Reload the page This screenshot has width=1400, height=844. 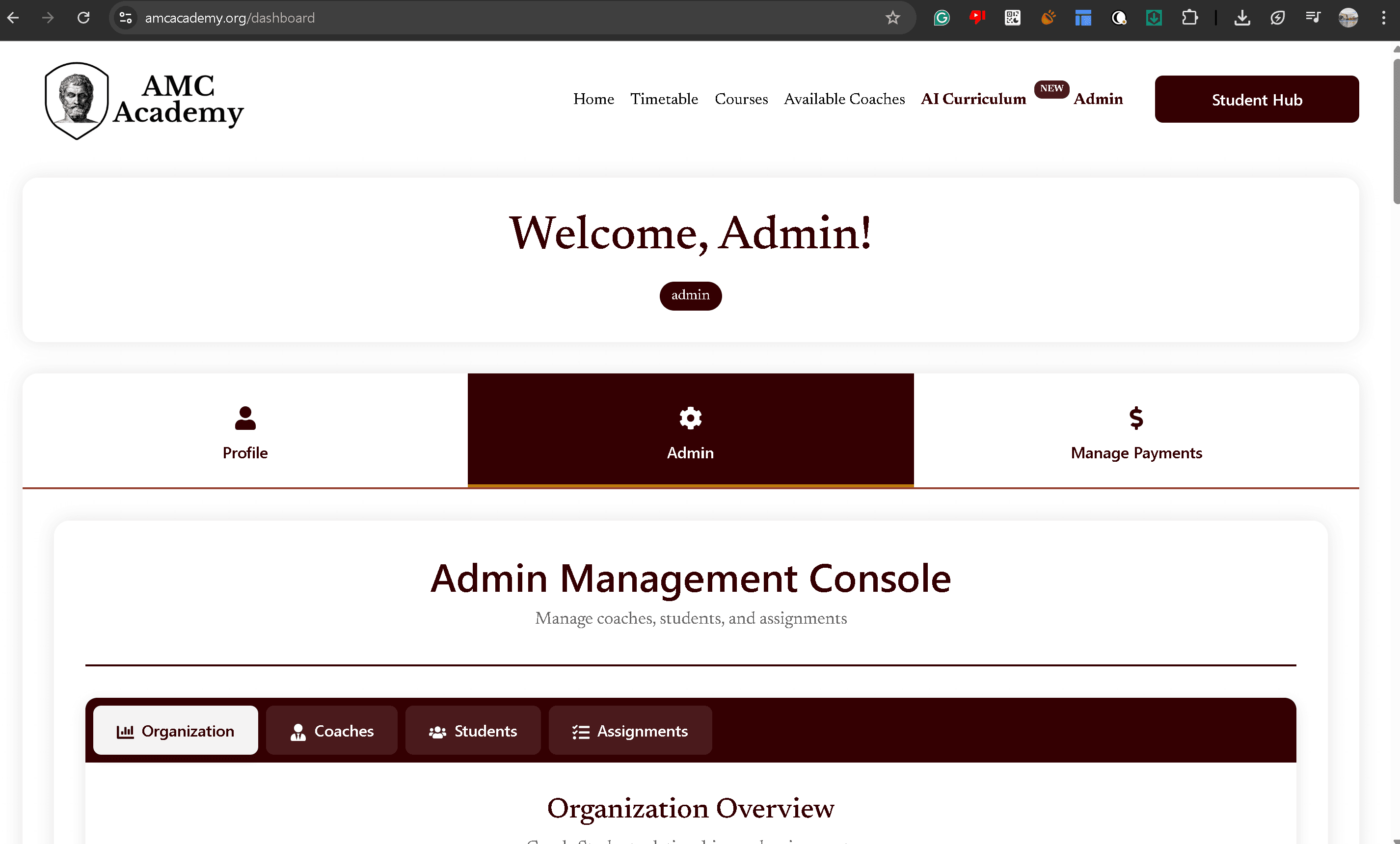pyautogui.click(x=83, y=18)
